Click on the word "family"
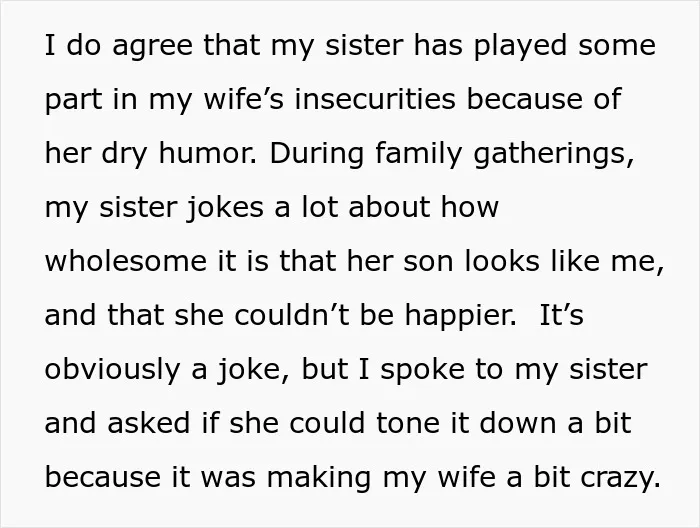The width and height of the screenshot is (700, 528). pyautogui.click(x=418, y=154)
